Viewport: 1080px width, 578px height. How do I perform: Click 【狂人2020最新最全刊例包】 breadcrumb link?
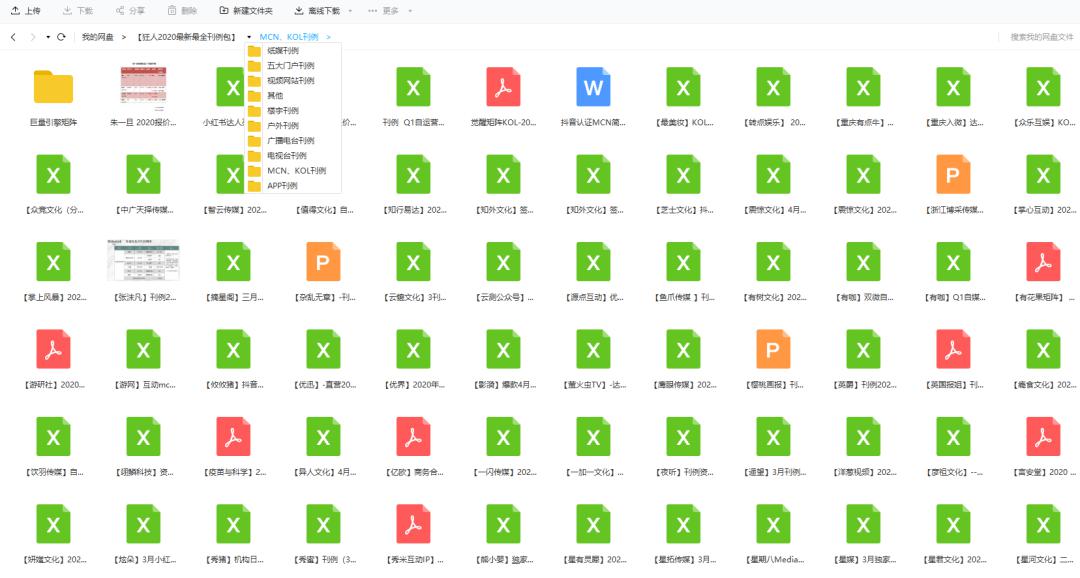tap(186, 37)
